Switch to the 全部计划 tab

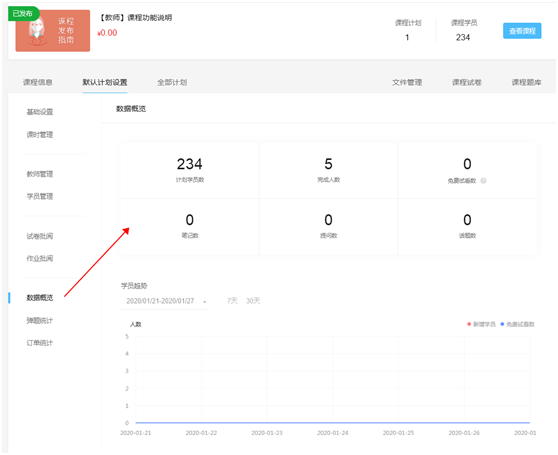[x=172, y=83]
